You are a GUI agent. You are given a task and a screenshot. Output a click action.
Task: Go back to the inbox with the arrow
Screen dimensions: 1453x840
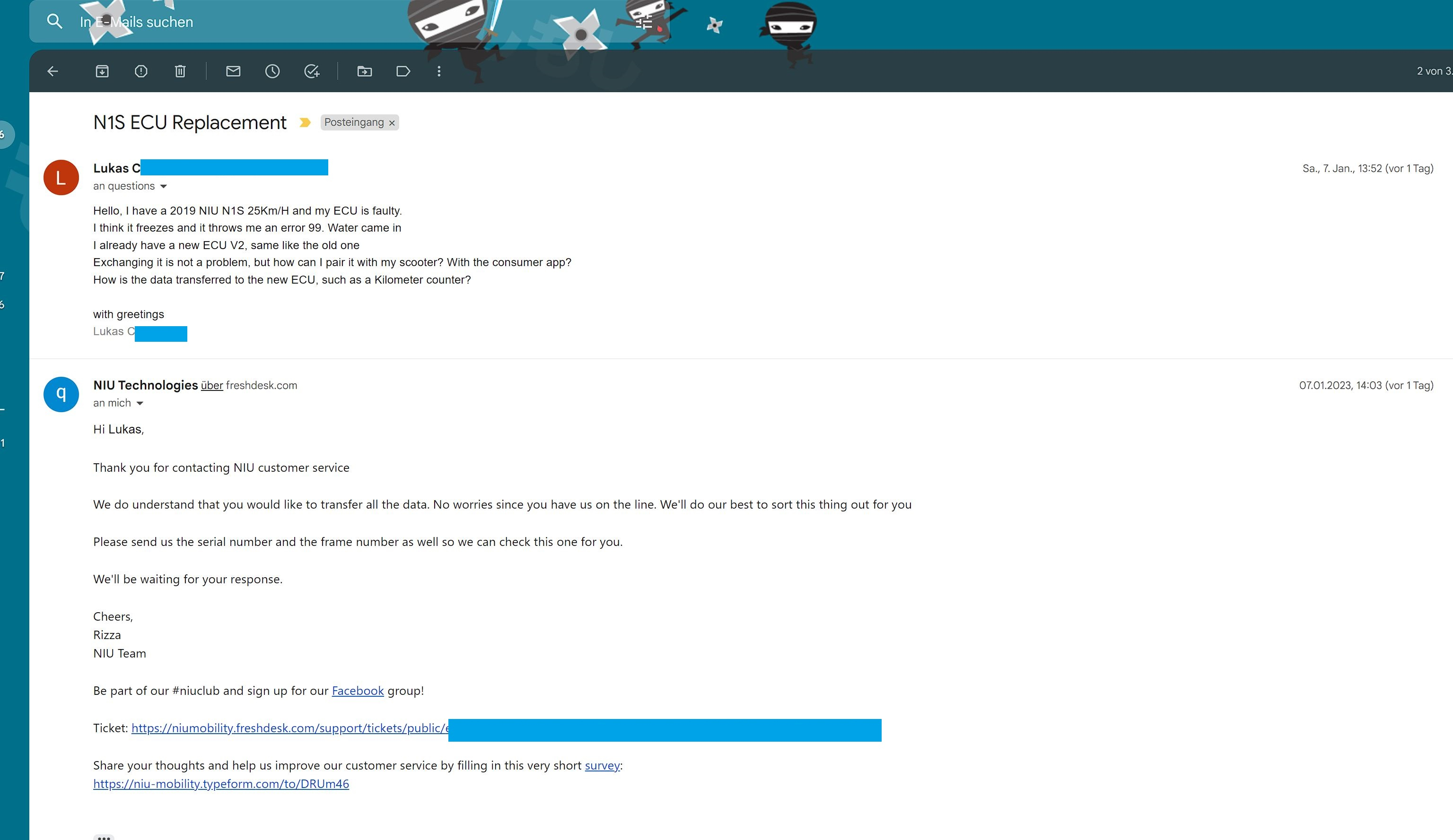pos(53,71)
